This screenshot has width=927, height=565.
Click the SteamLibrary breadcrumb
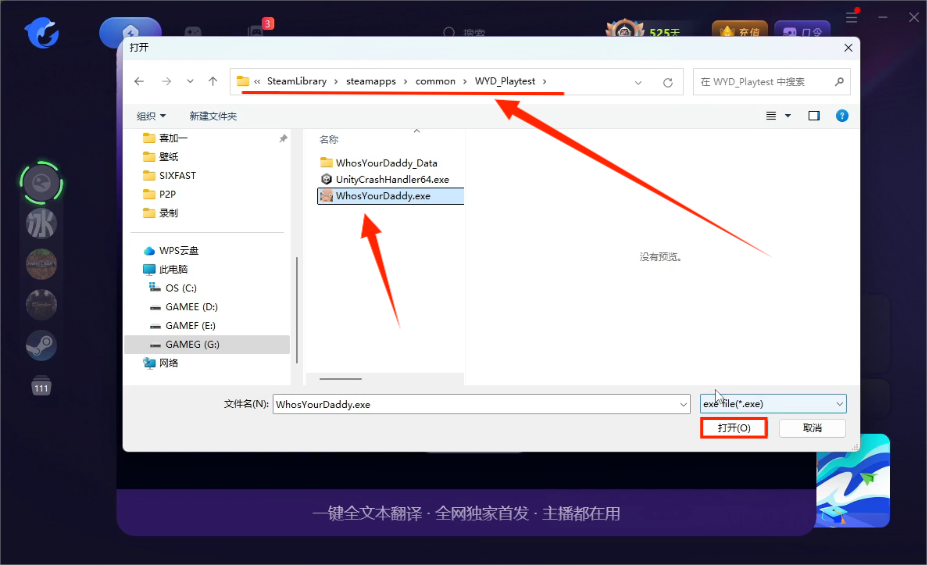coord(296,81)
